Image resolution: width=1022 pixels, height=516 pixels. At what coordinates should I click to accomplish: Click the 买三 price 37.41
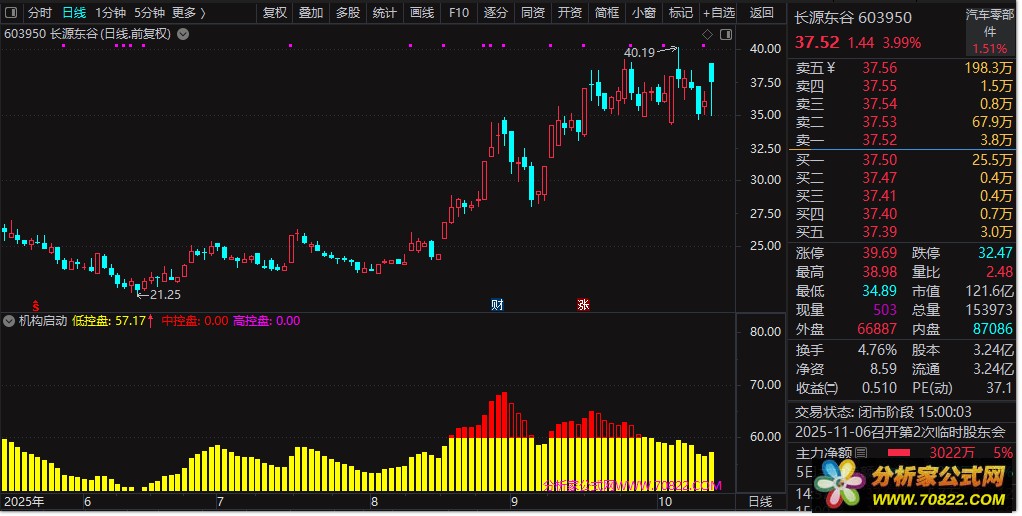pyautogui.click(x=879, y=195)
